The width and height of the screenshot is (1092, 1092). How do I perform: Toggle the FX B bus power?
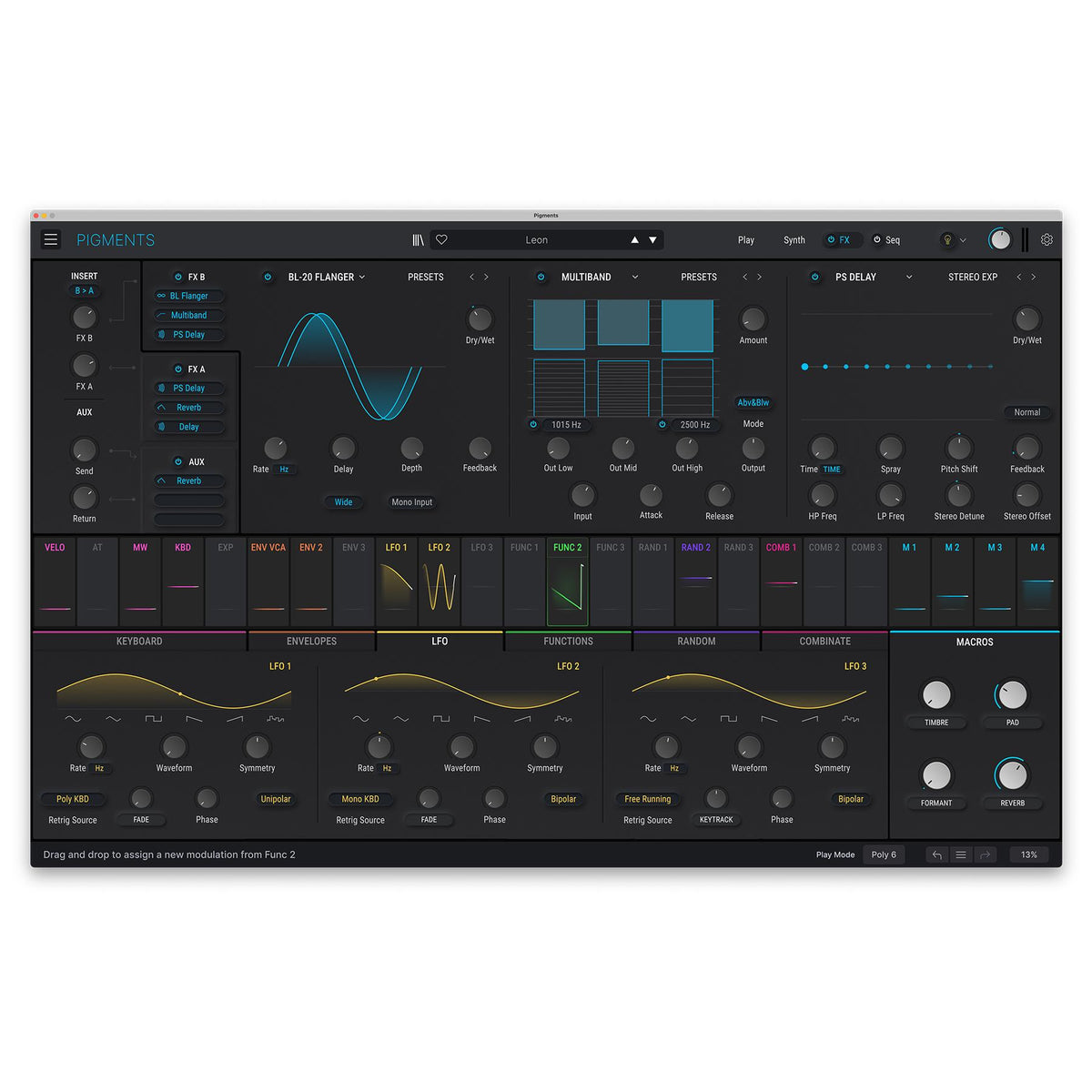[x=178, y=277]
